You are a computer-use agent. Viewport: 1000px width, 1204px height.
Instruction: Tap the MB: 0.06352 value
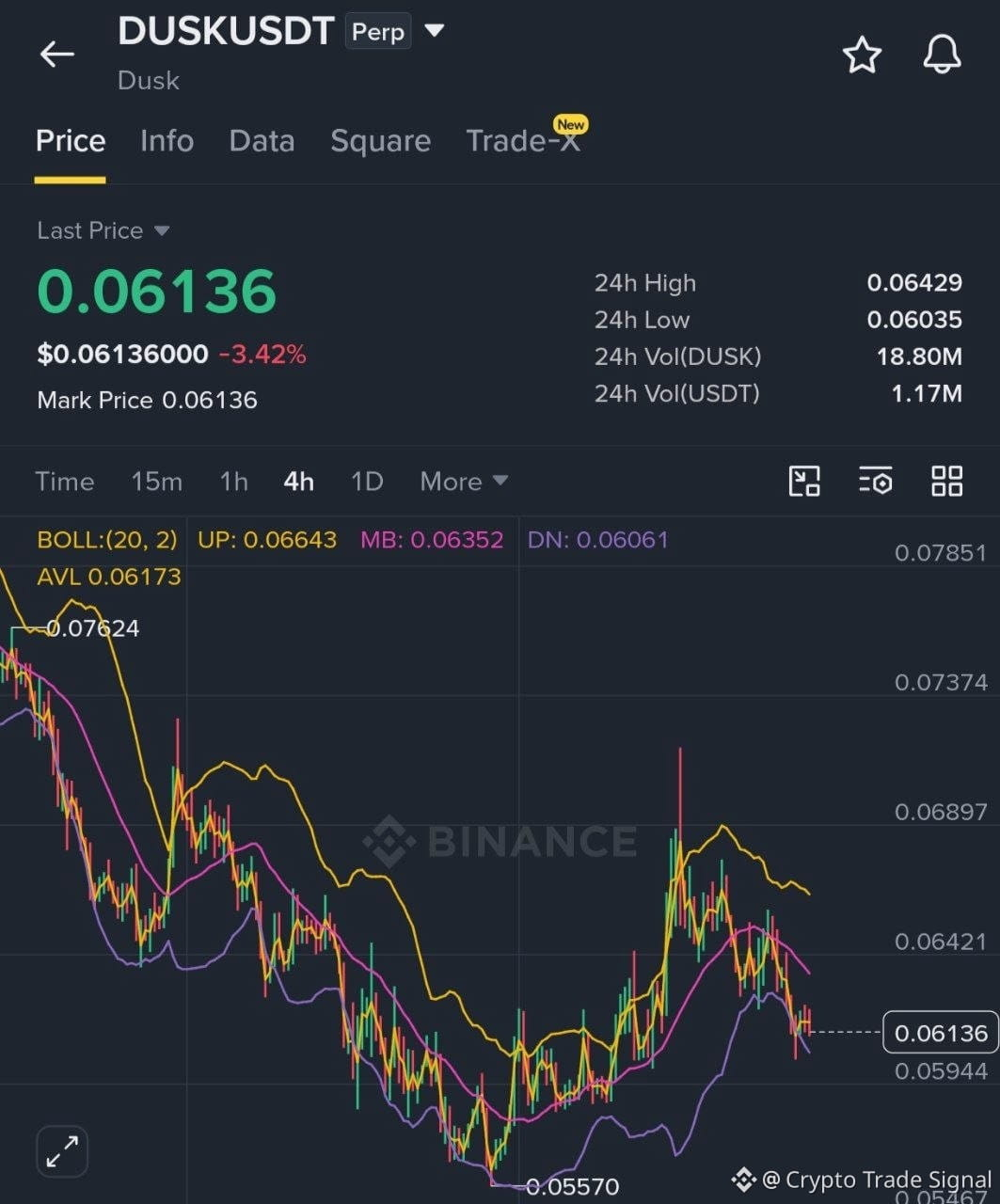432,540
